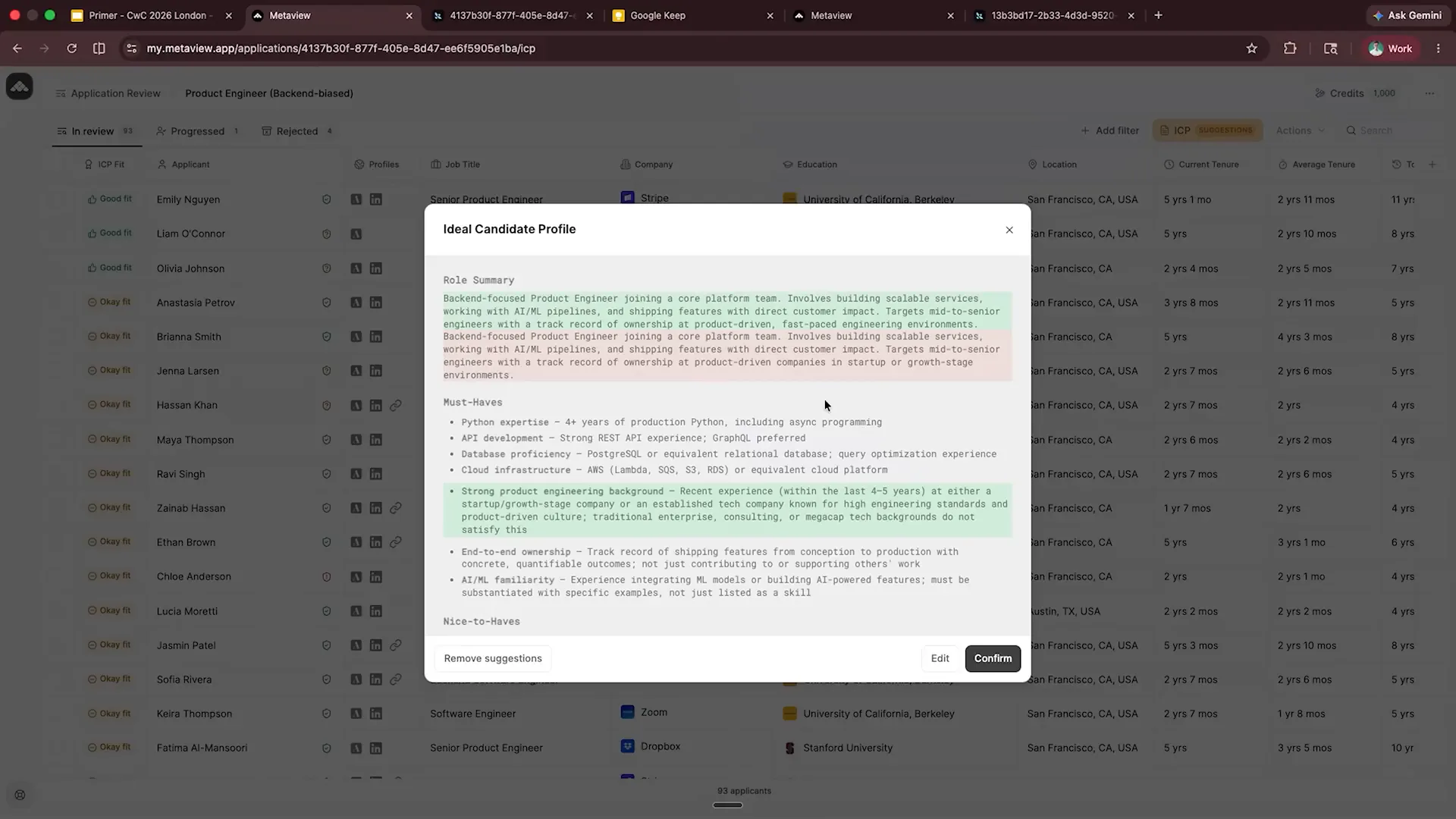Sort by ICP Fit column header
This screenshot has width=1456, height=819.
[x=105, y=165]
